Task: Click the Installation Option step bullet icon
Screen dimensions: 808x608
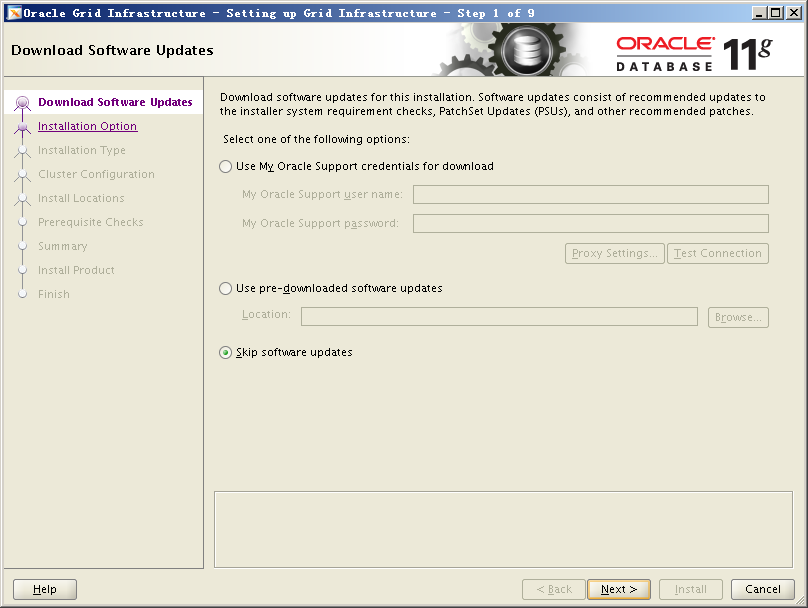Action: click(22, 127)
